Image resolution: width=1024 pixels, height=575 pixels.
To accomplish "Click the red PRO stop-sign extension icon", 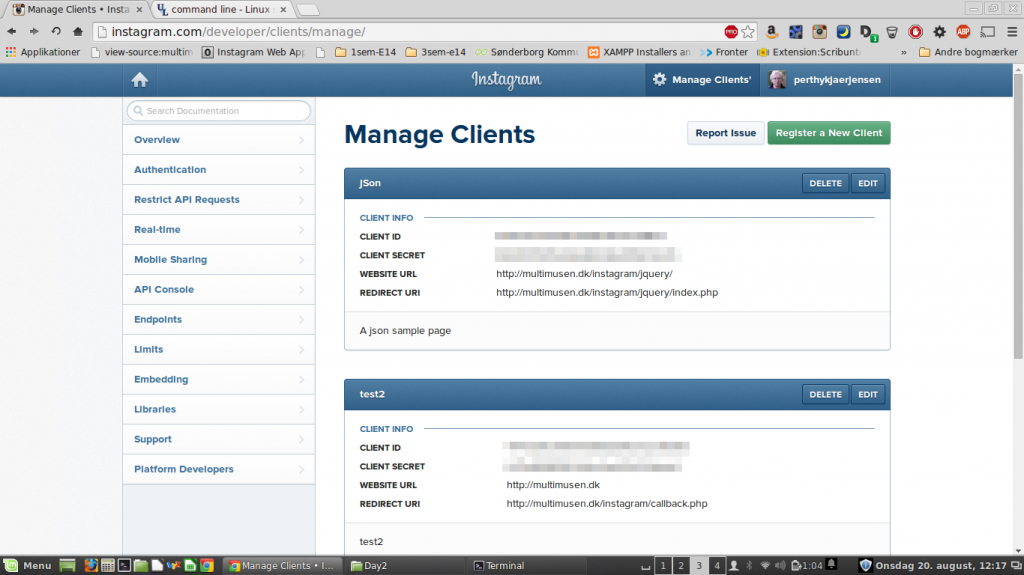I will pyautogui.click(x=731, y=31).
